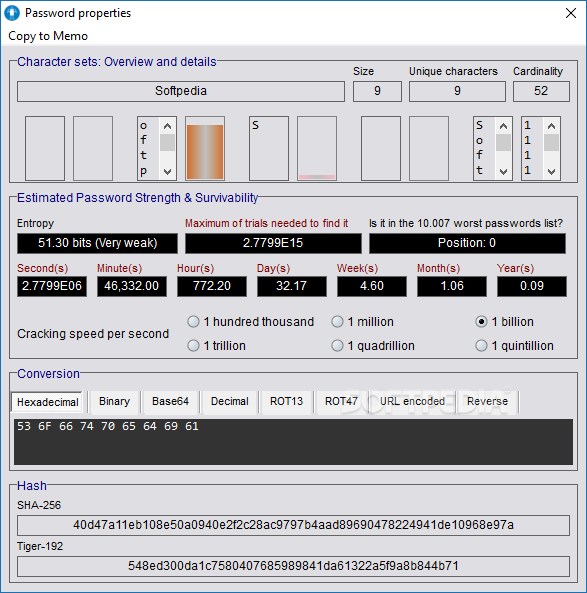Open the Copy to Memo menu
The width and height of the screenshot is (587, 593).
tap(48, 36)
